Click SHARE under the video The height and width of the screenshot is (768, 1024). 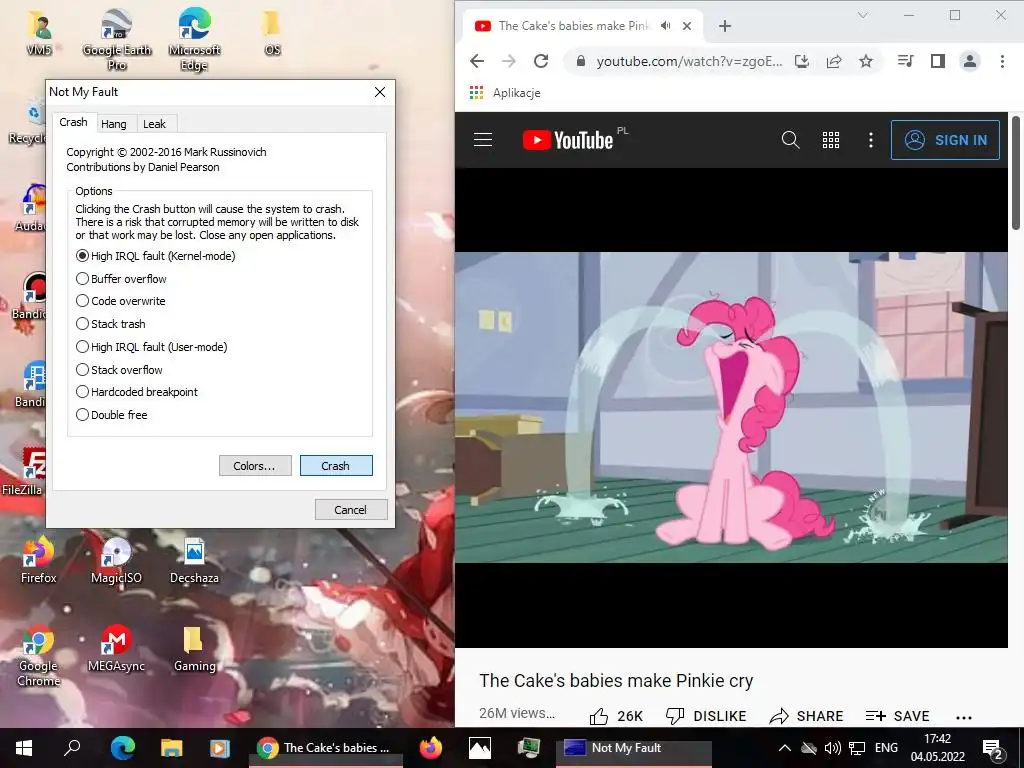pos(807,716)
